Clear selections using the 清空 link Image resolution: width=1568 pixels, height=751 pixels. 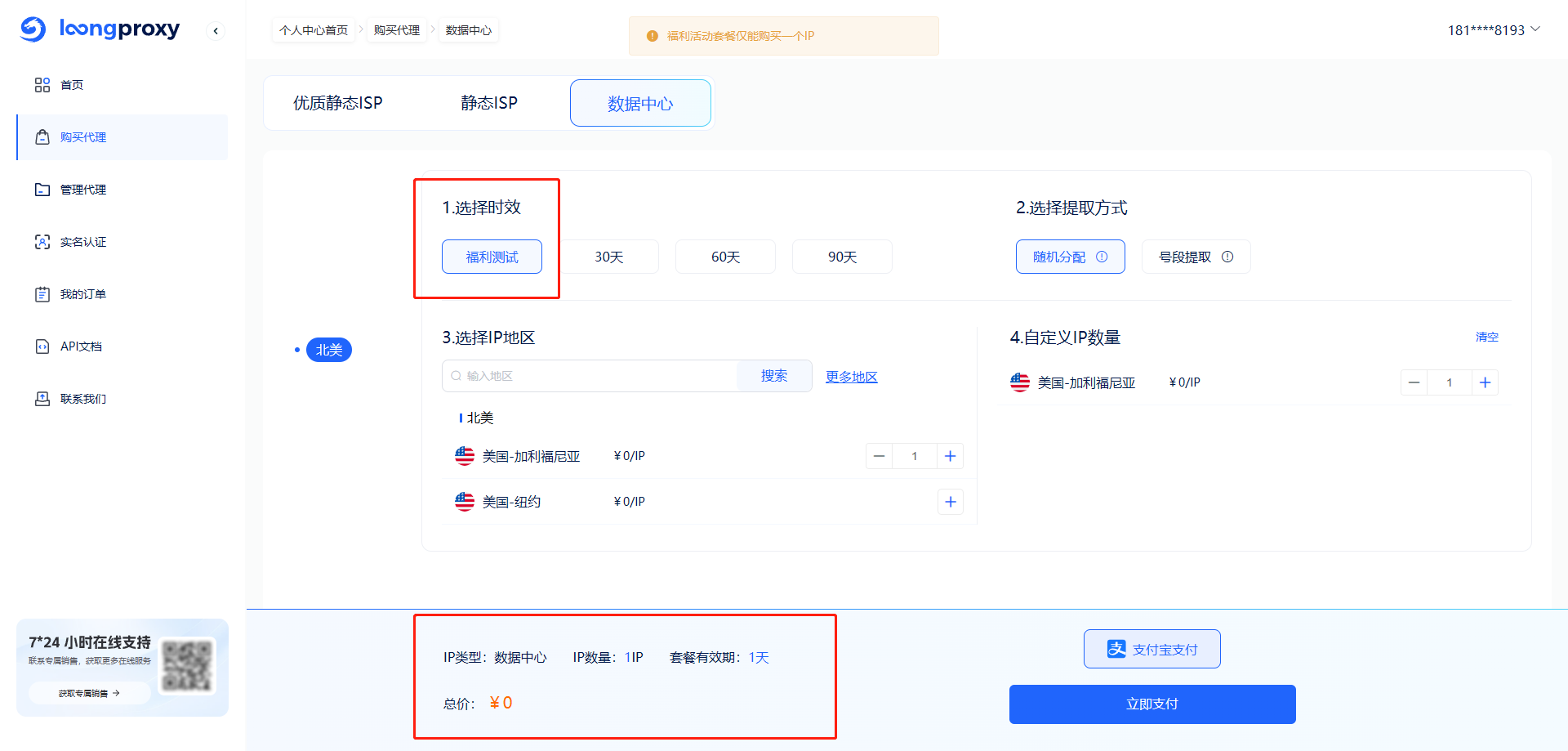[1487, 337]
